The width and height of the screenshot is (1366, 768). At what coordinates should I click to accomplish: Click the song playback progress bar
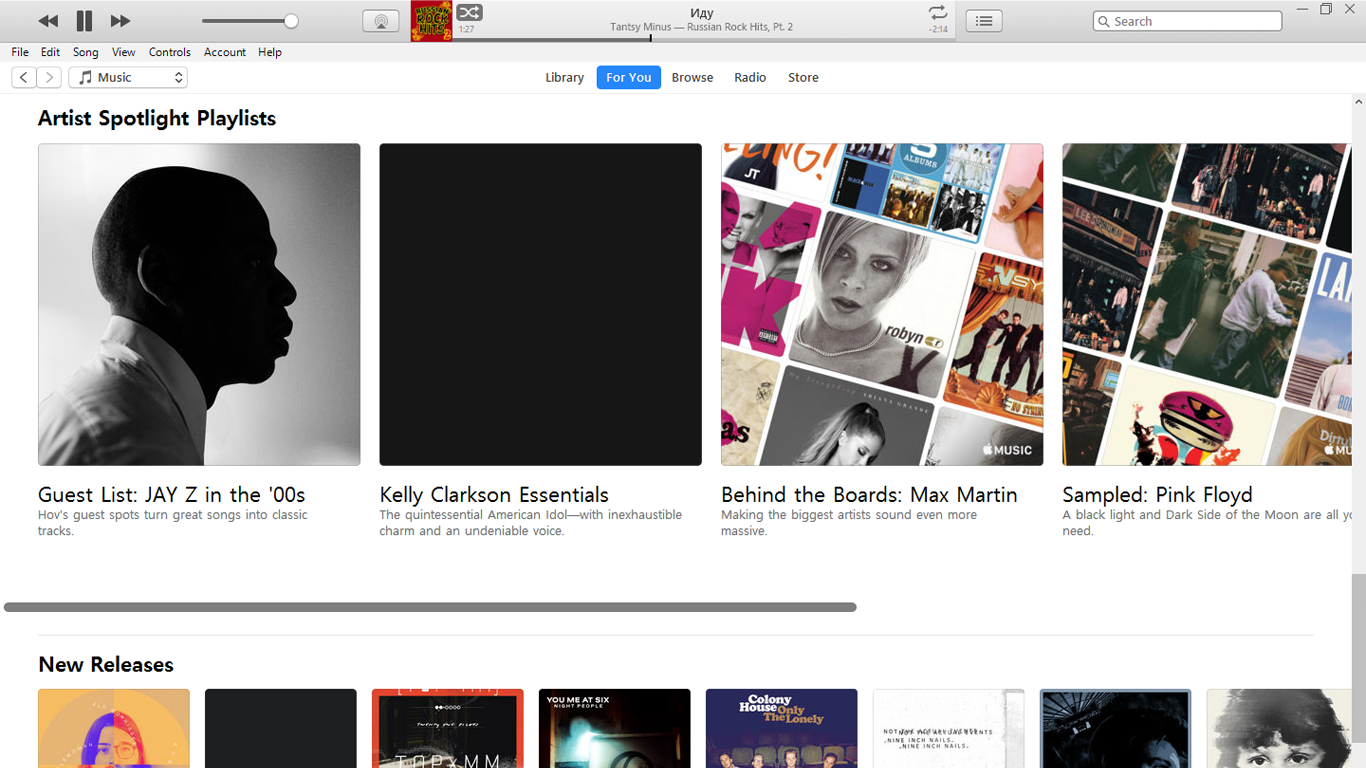tap(704, 39)
